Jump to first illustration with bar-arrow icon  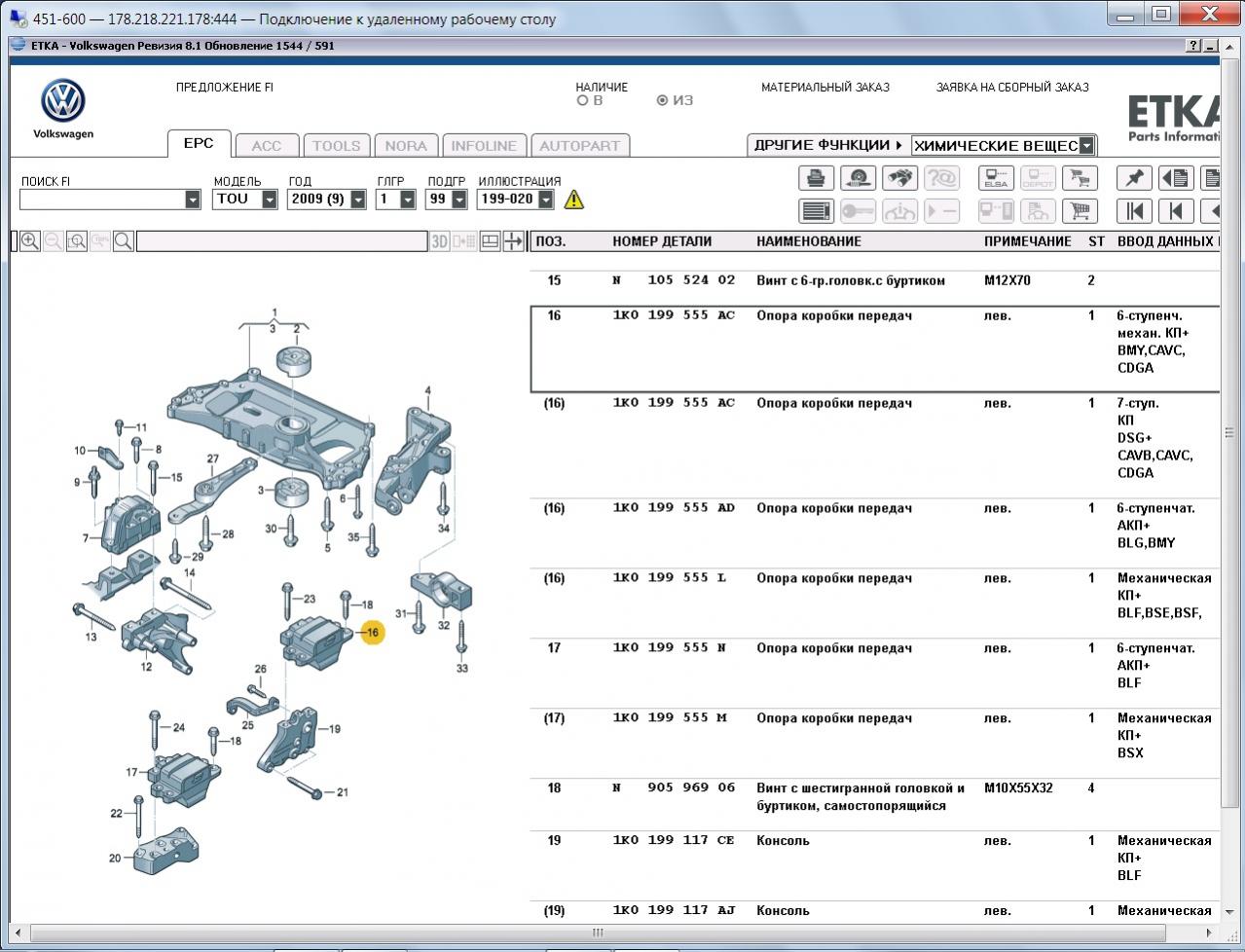1134,210
